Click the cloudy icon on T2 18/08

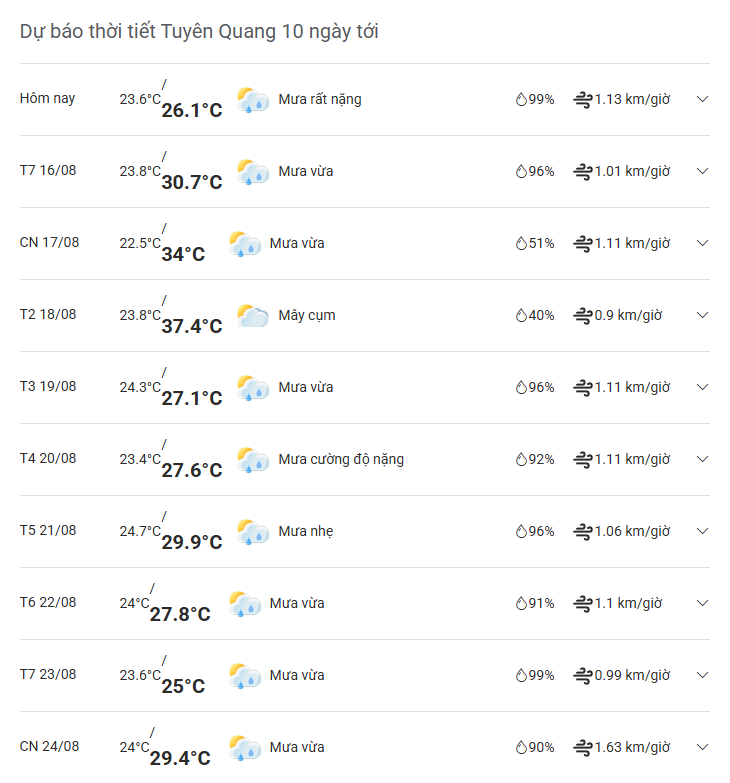[x=253, y=316]
